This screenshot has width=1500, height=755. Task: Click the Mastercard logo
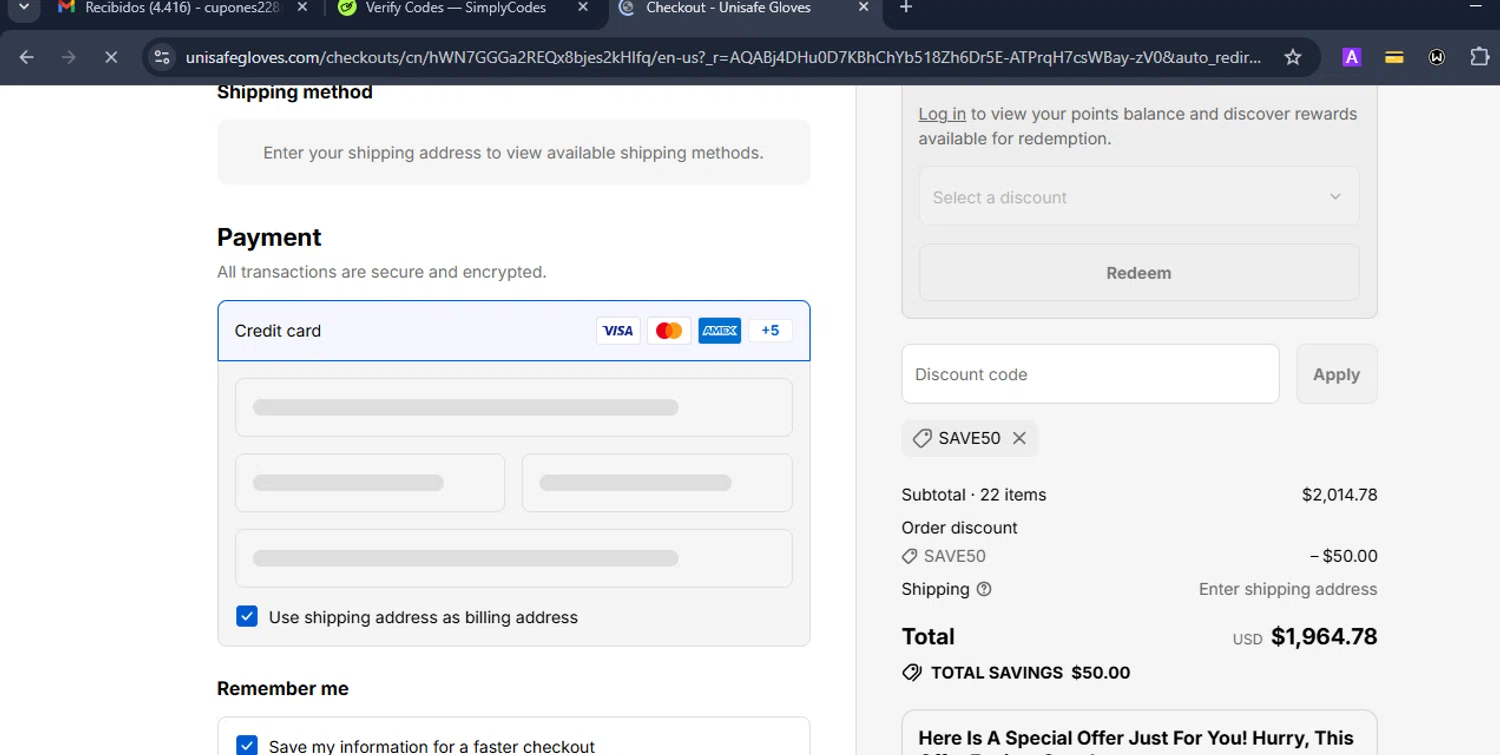669,331
